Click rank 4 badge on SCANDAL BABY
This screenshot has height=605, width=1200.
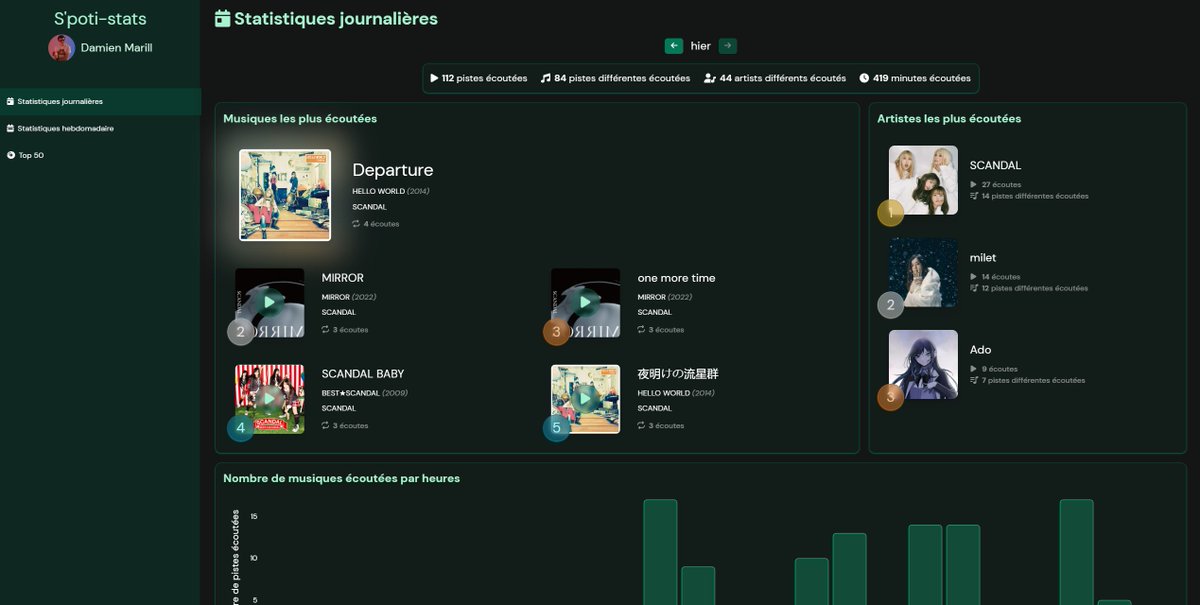[241, 428]
